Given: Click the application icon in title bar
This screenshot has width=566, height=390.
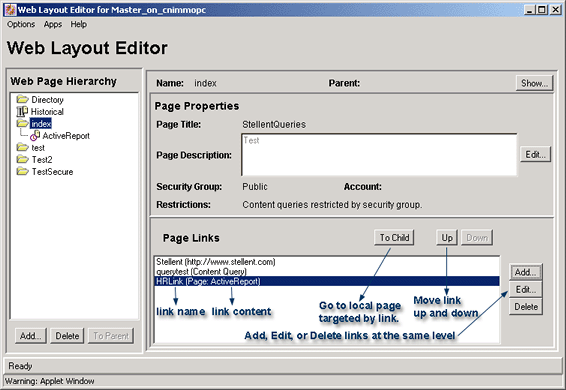Looking at the screenshot, I should tap(10, 10).
